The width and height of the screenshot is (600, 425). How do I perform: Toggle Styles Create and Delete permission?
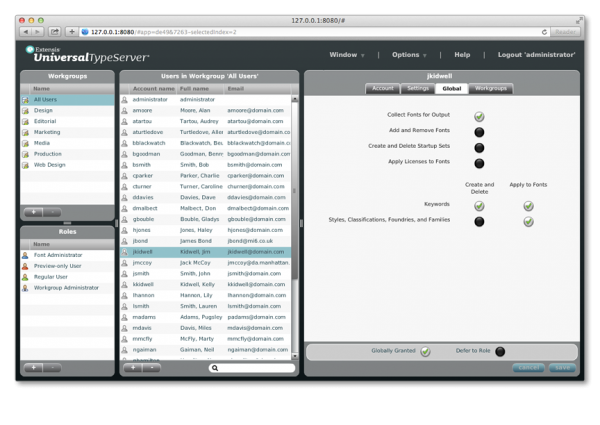479,221
